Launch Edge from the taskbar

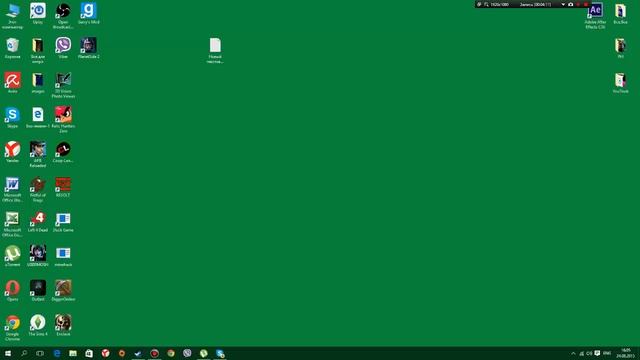tap(57, 353)
